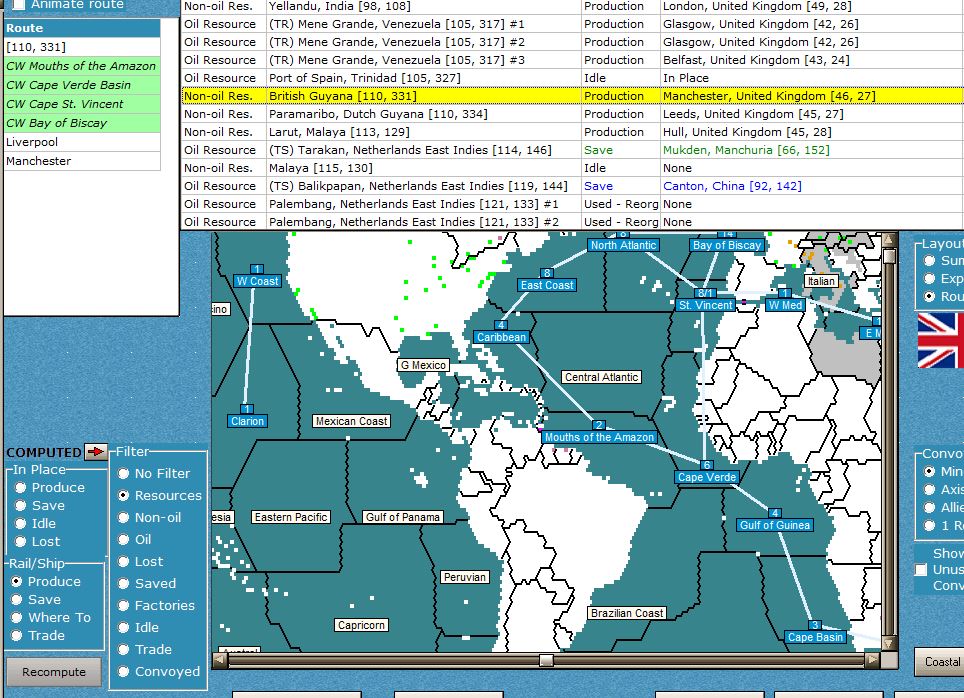Screen dimensions: 964x698
Task: Select the Cape Verde sea area marker
Action: (706, 477)
